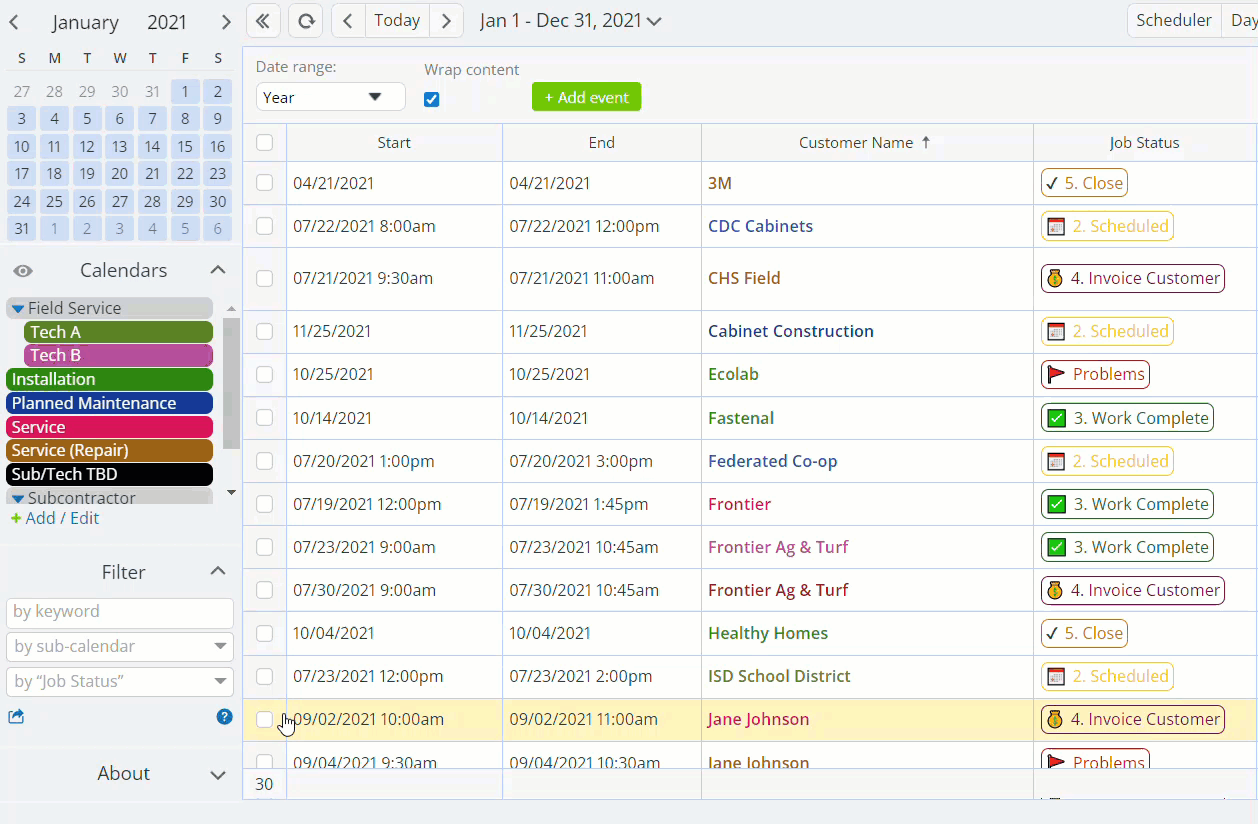Show previous month in mini calendar

pyautogui.click(x=14, y=22)
